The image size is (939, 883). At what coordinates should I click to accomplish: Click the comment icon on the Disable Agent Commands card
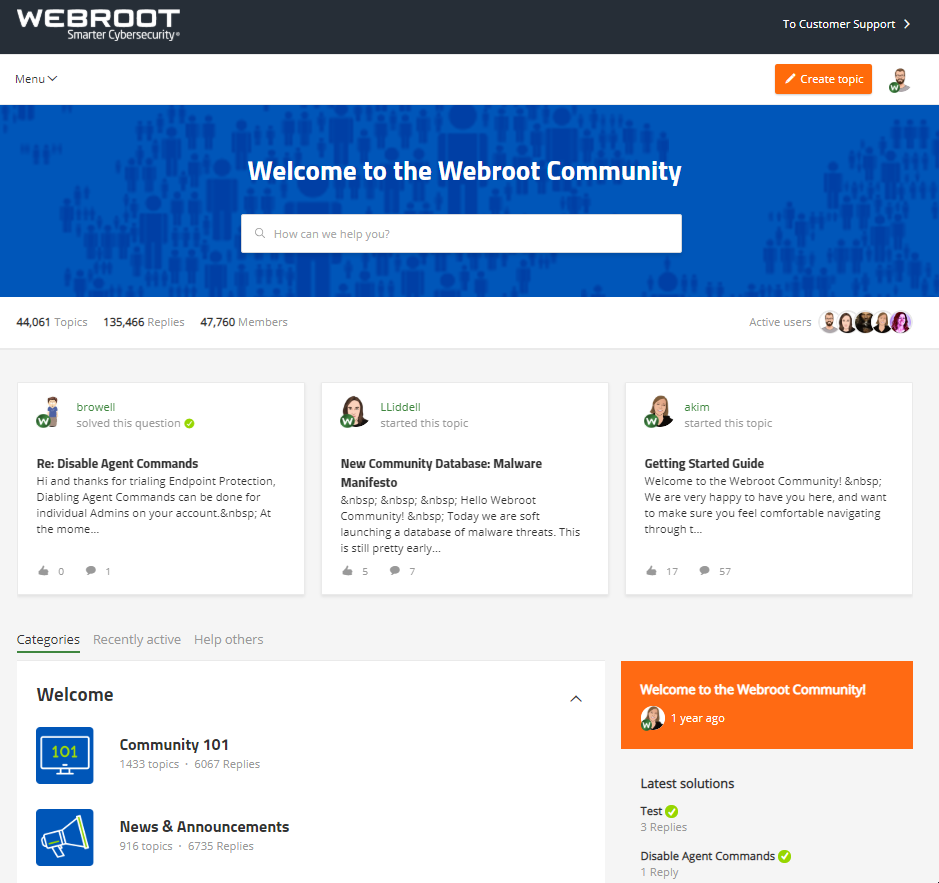[x=90, y=570]
